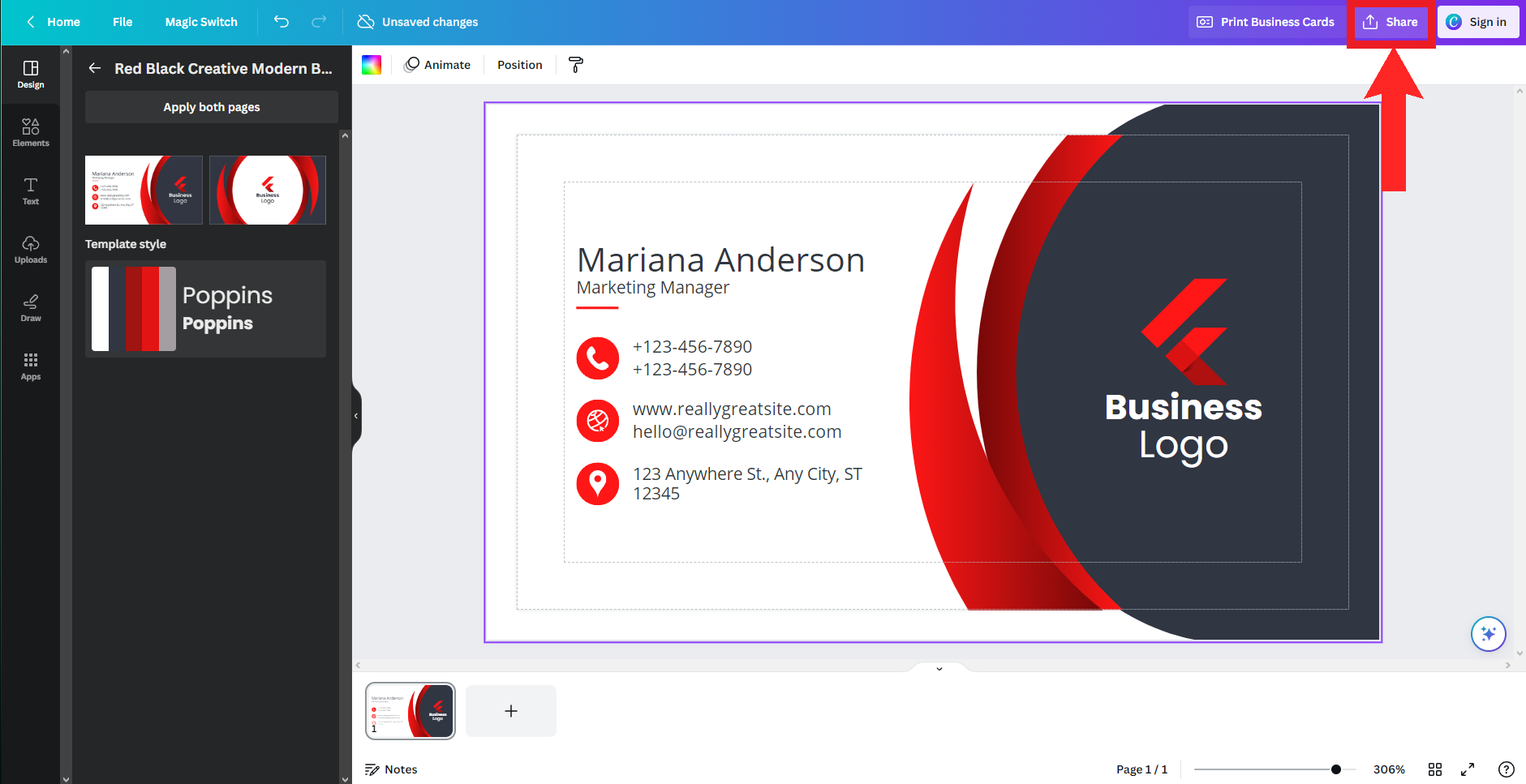Image resolution: width=1526 pixels, height=784 pixels.
Task: Open the Uploads panel
Action: [x=31, y=249]
